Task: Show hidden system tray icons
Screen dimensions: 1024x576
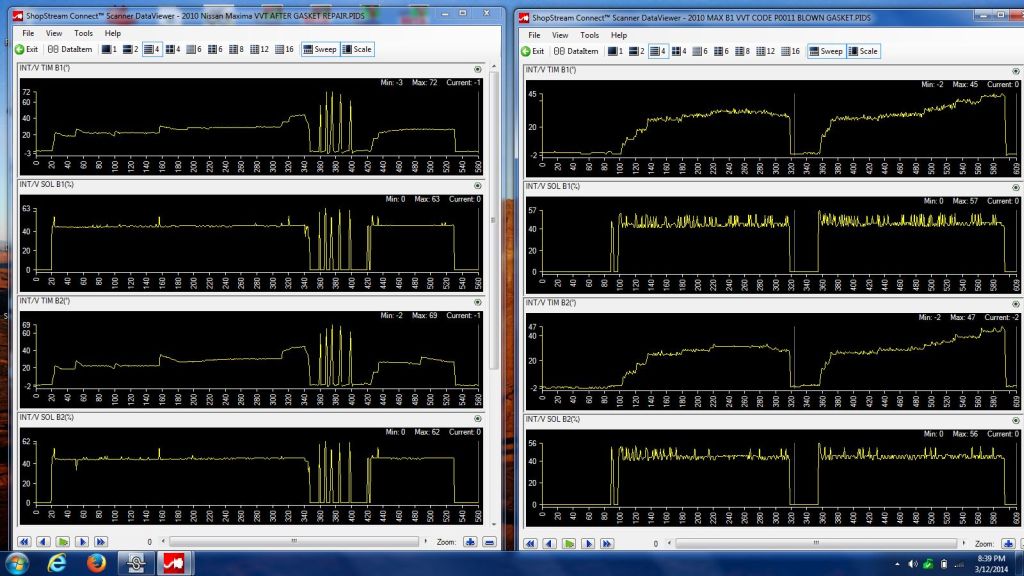Action: coord(897,564)
